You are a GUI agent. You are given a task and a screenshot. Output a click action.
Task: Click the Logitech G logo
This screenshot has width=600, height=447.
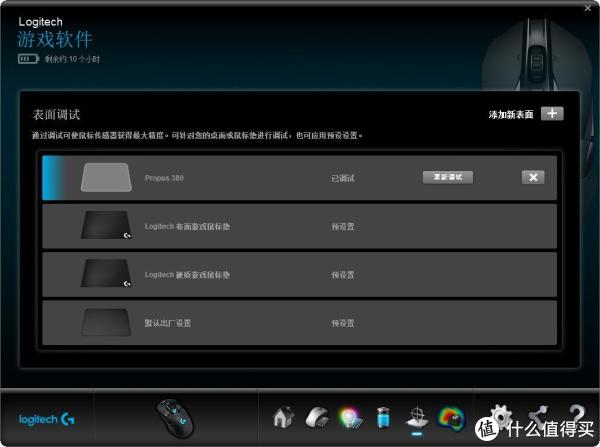(47, 419)
